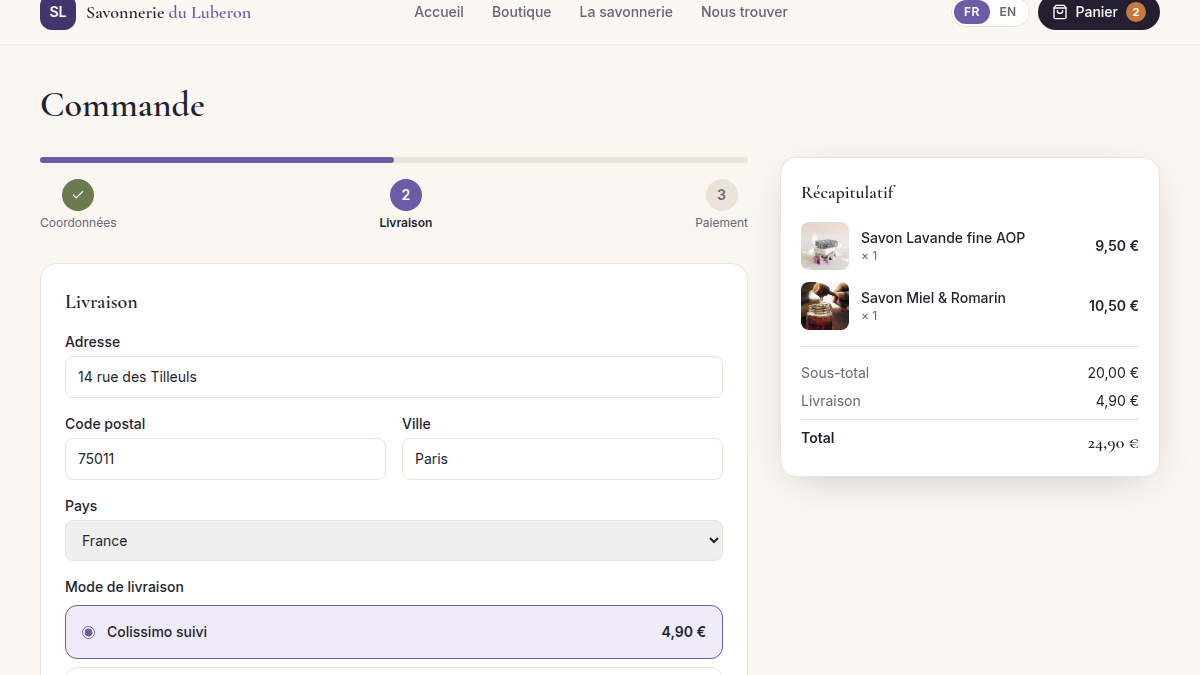1200x675 pixels.
Task: Click the Savon Miel & Romarin thumbnail
Action: (x=825, y=306)
